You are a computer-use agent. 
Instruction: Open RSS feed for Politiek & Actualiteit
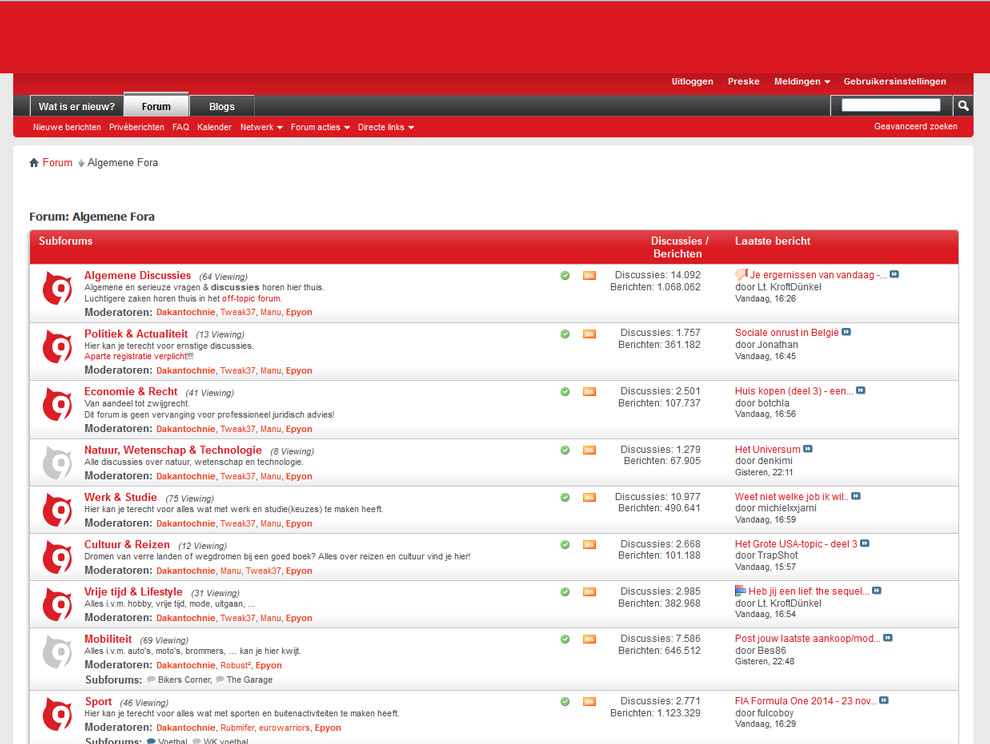589,333
